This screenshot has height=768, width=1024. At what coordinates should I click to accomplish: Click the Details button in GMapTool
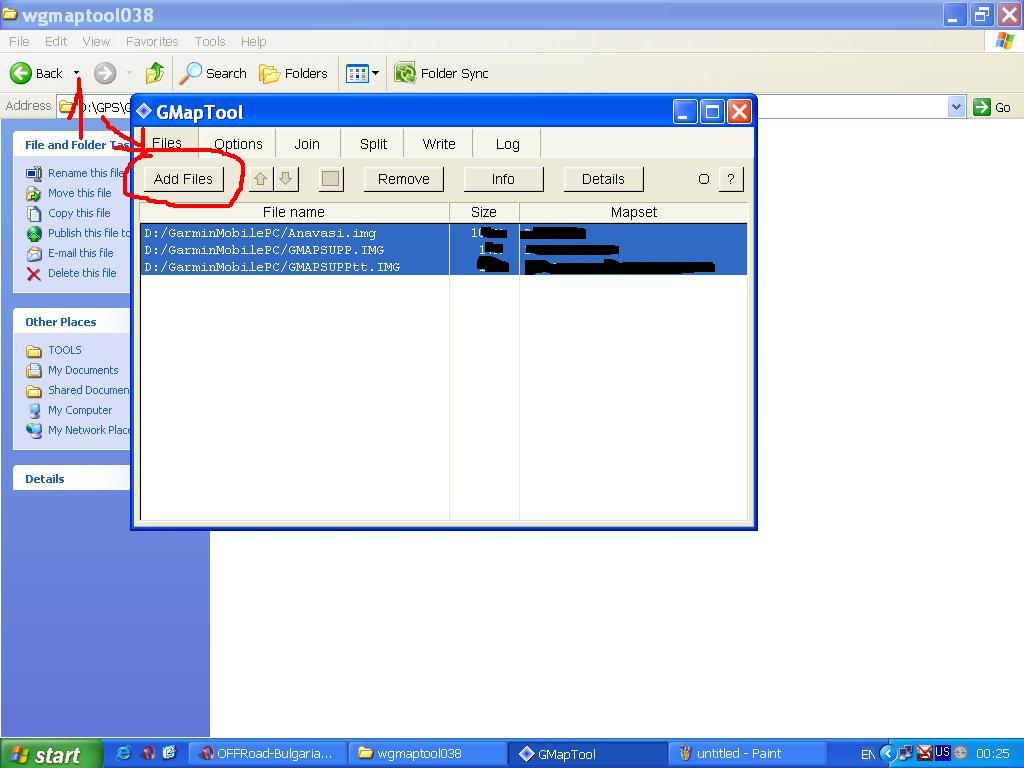point(603,179)
